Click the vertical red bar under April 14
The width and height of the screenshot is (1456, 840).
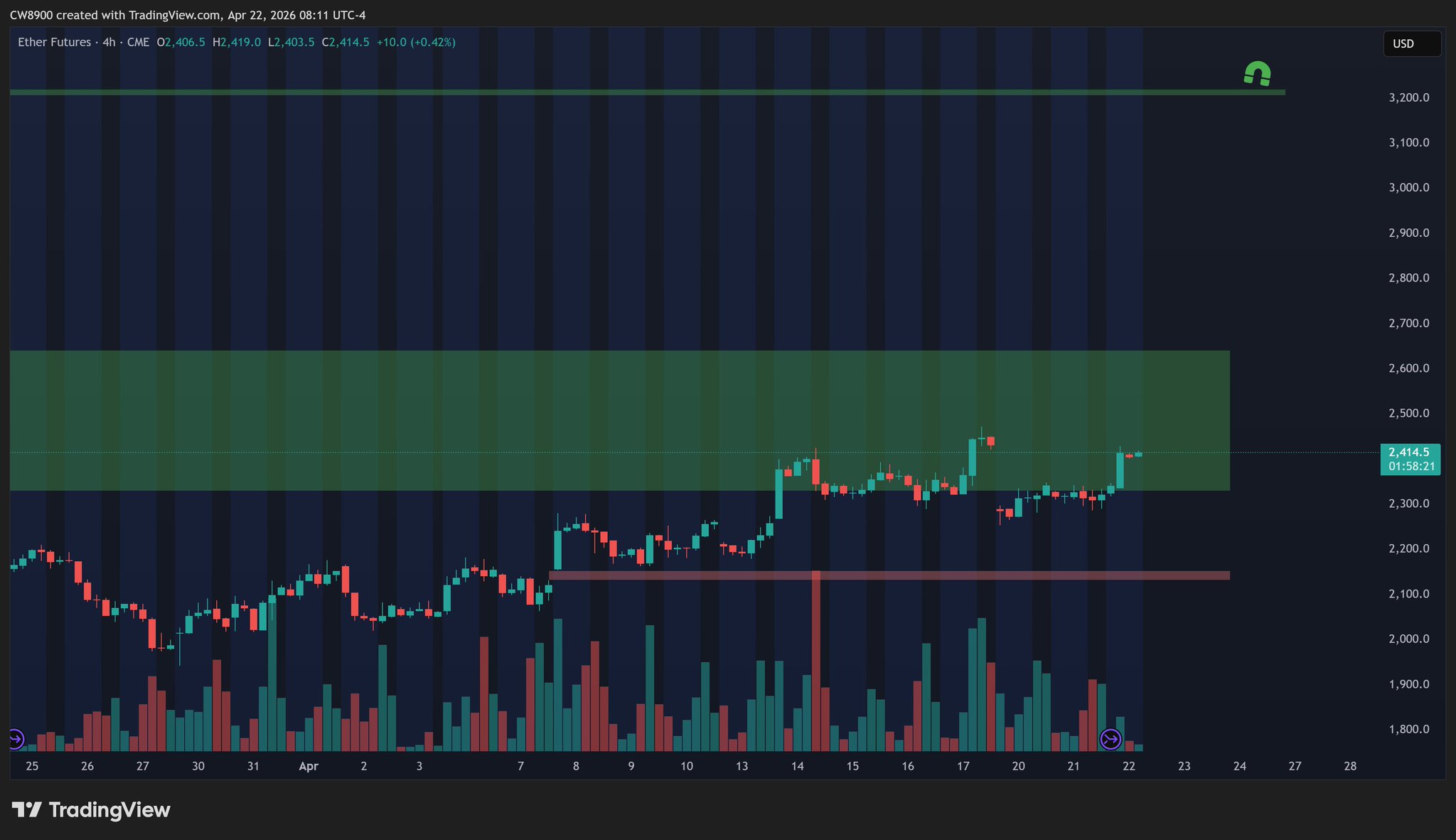(x=816, y=640)
